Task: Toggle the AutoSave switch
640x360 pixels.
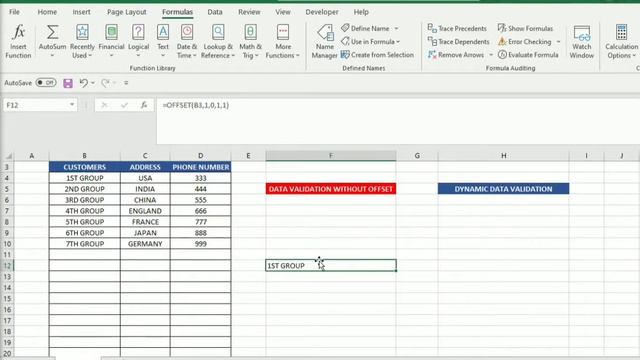Action: (46, 83)
